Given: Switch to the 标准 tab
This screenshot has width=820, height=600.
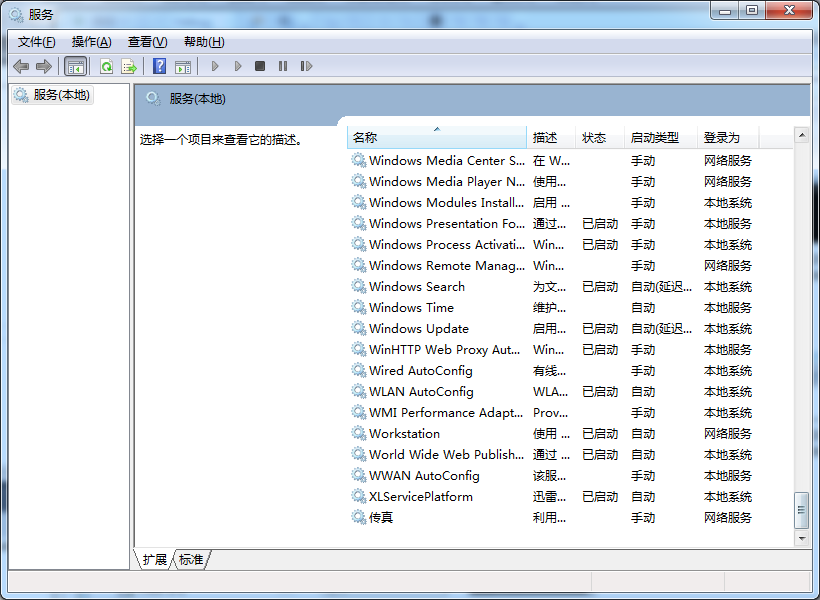Looking at the screenshot, I should 191,560.
